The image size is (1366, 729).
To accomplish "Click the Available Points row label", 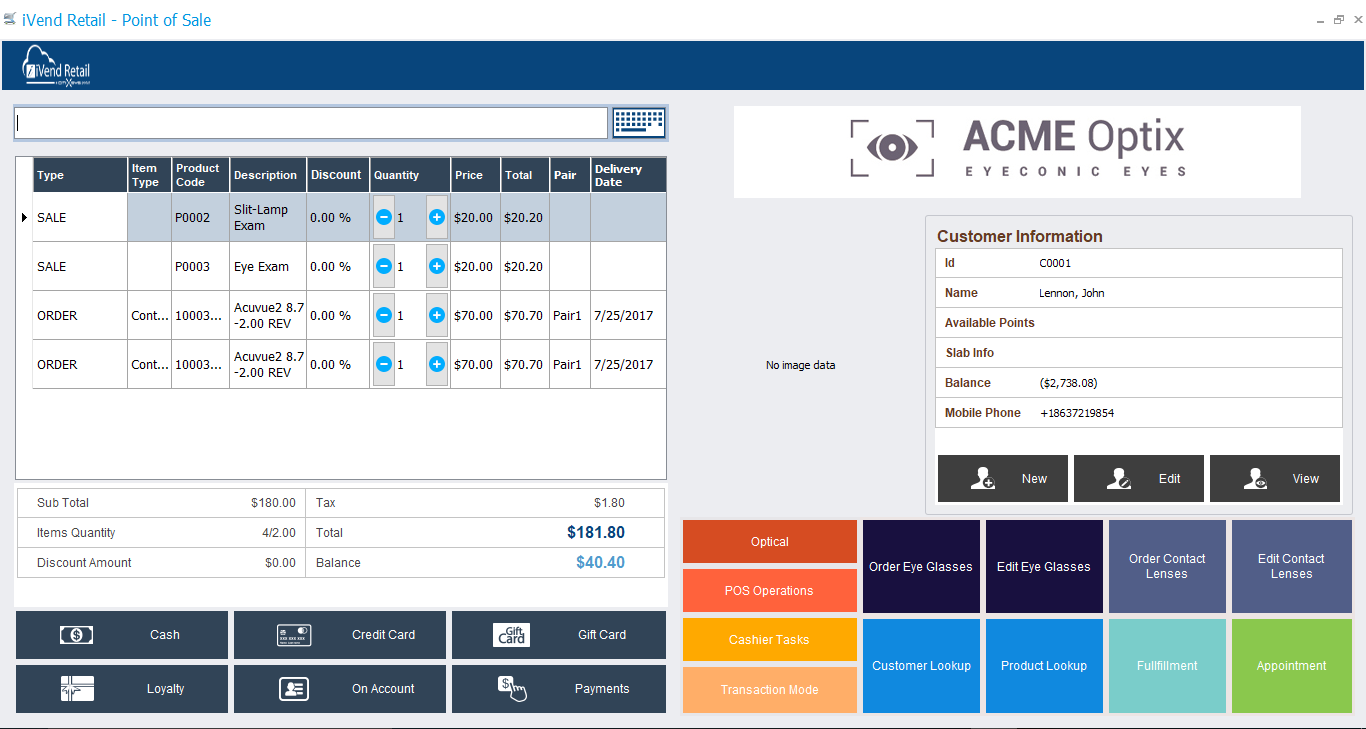I will 990,323.
